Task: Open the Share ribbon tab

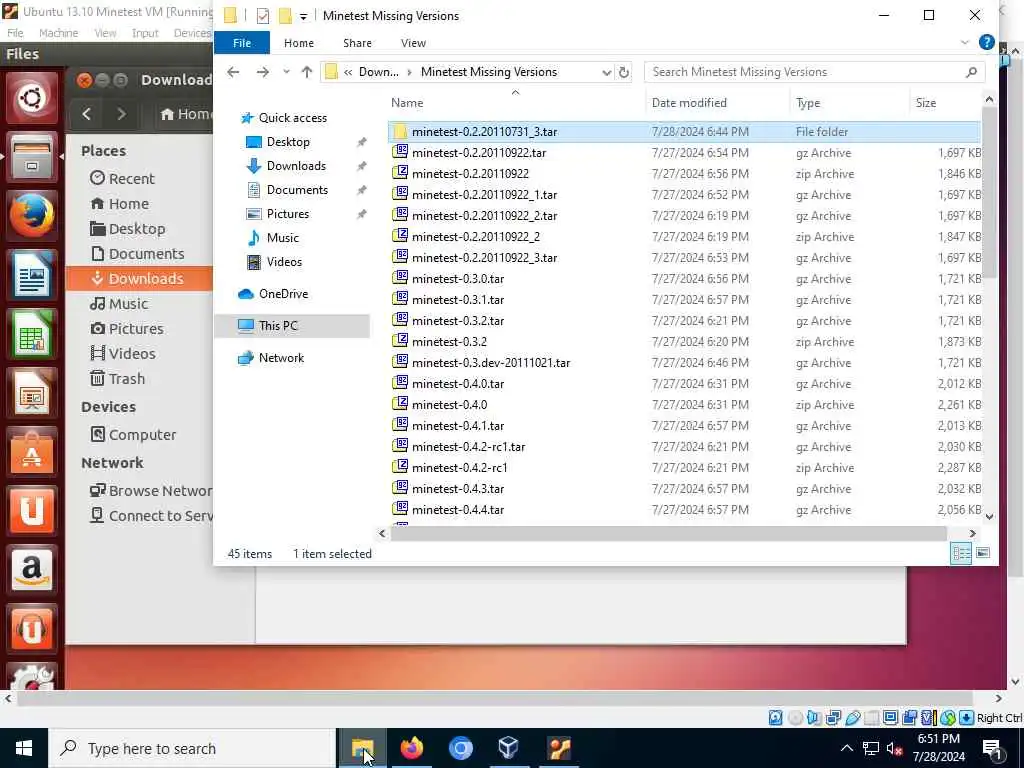Action: pos(357,43)
